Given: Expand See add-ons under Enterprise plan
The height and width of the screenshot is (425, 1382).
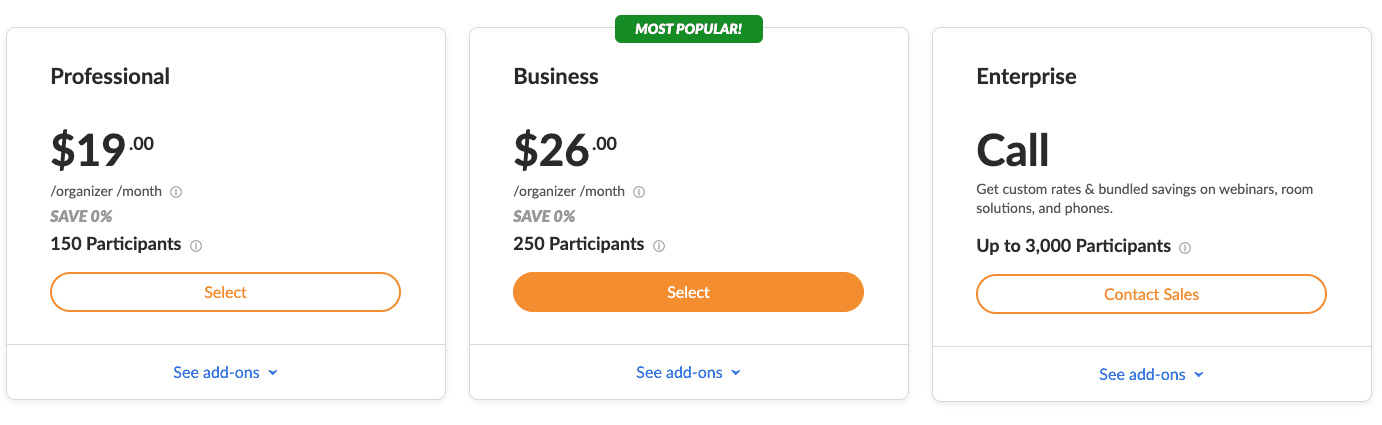Looking at the screenshot, I should click(x=1151, y=374).
